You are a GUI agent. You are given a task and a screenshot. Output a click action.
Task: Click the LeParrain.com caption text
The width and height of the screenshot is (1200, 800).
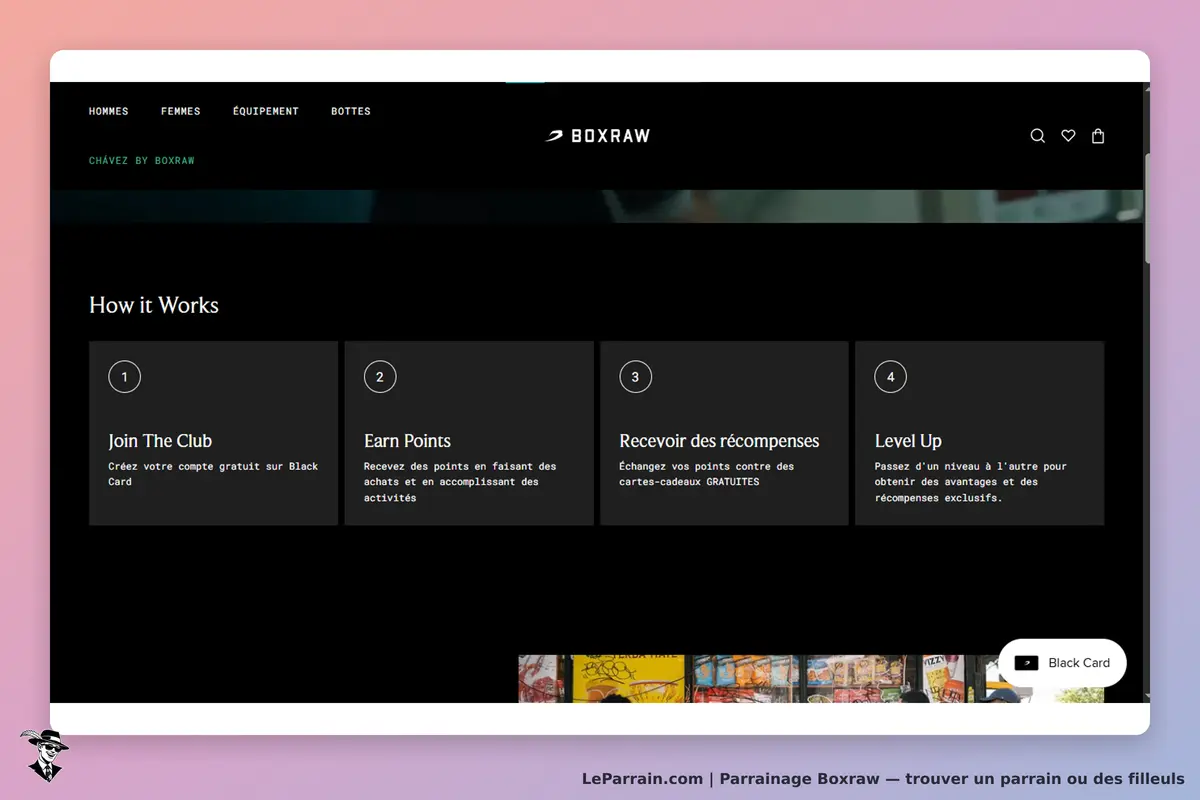(883, 778)
